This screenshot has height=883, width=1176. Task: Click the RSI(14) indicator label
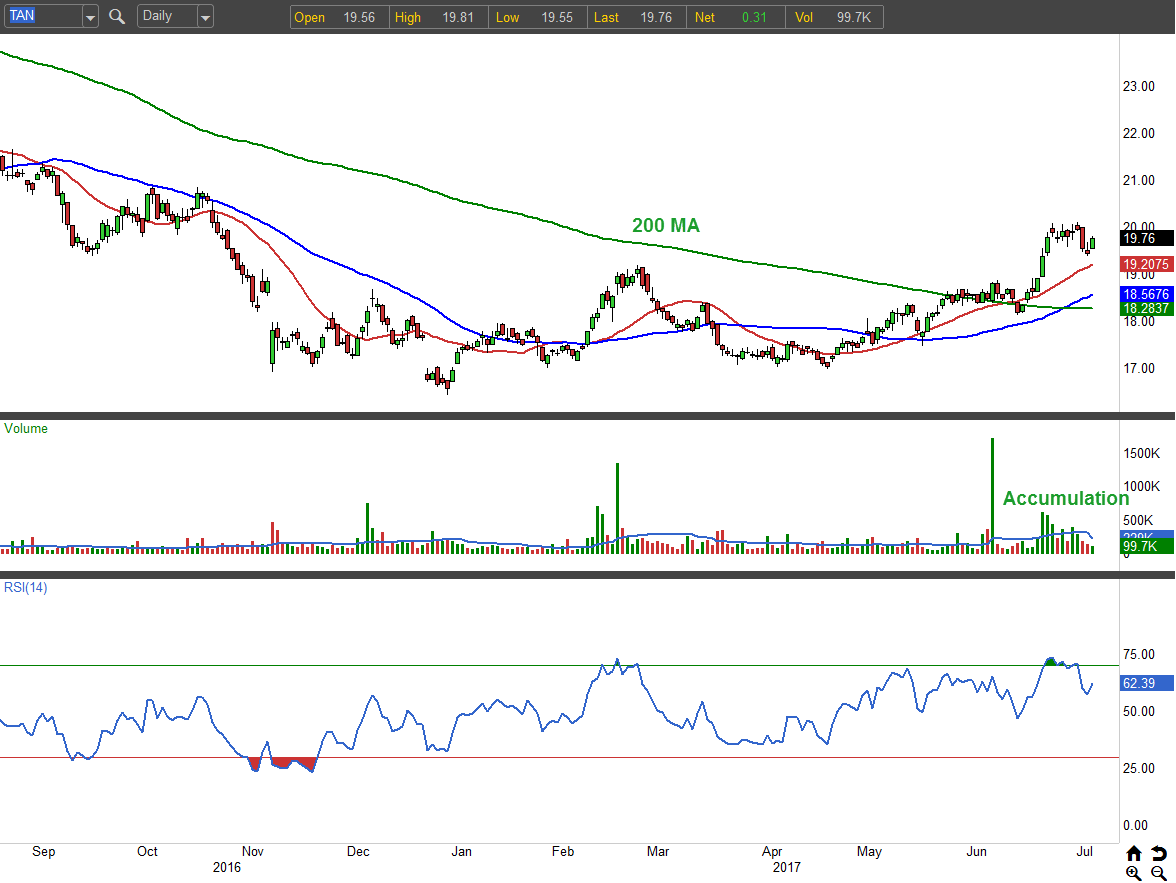tap(26, 587)
